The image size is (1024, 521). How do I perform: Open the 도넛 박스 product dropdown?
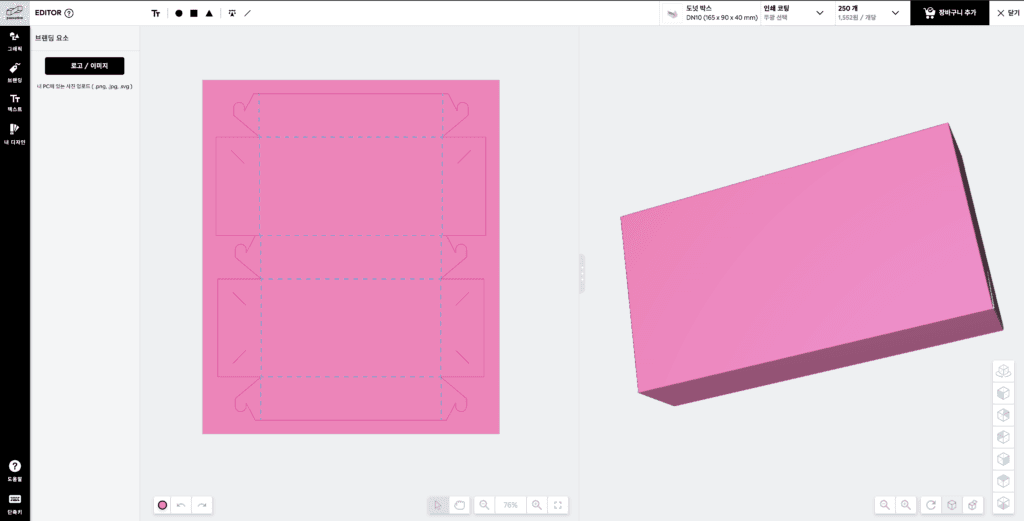711,12
